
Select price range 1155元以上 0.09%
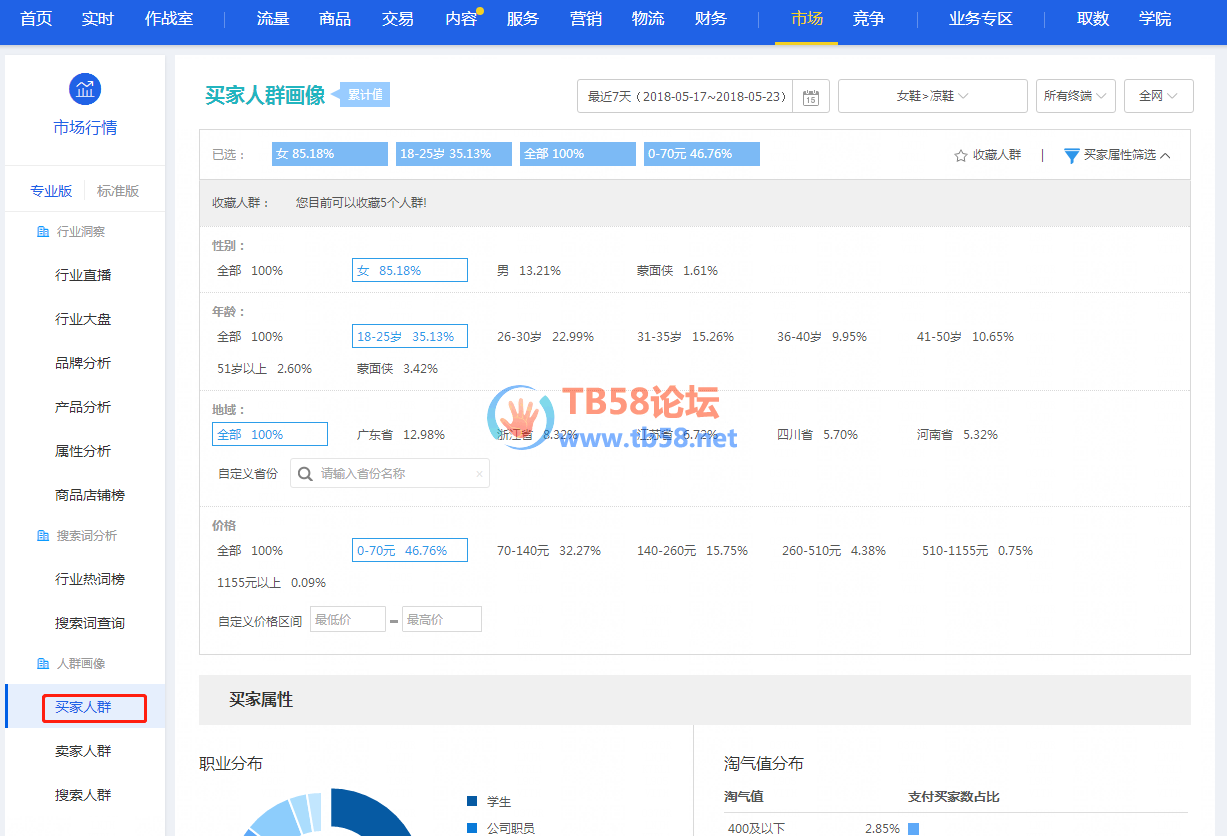271,583
